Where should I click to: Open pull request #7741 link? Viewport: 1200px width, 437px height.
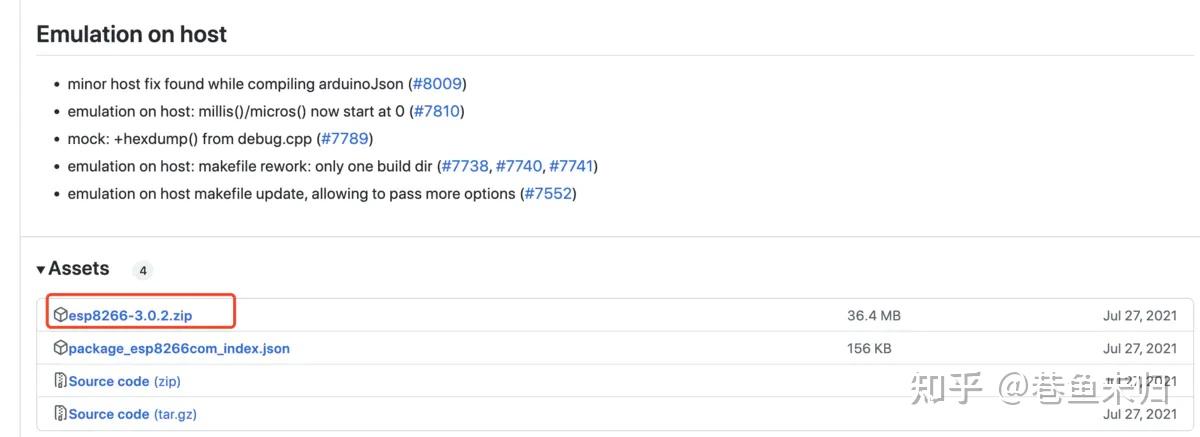coord(571,166)
